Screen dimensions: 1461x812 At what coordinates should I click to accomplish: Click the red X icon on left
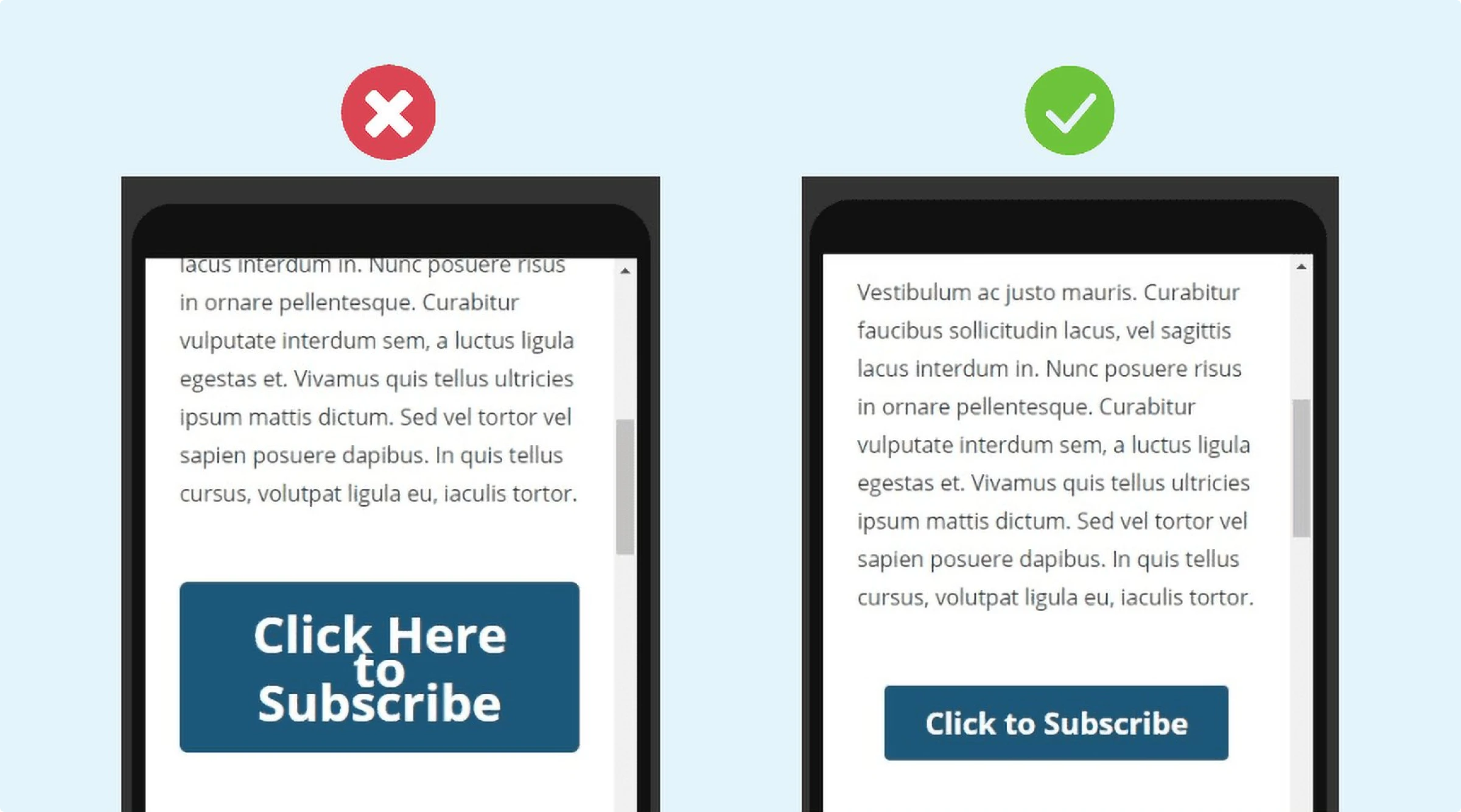pyautogui.click(x=390, y=113)
